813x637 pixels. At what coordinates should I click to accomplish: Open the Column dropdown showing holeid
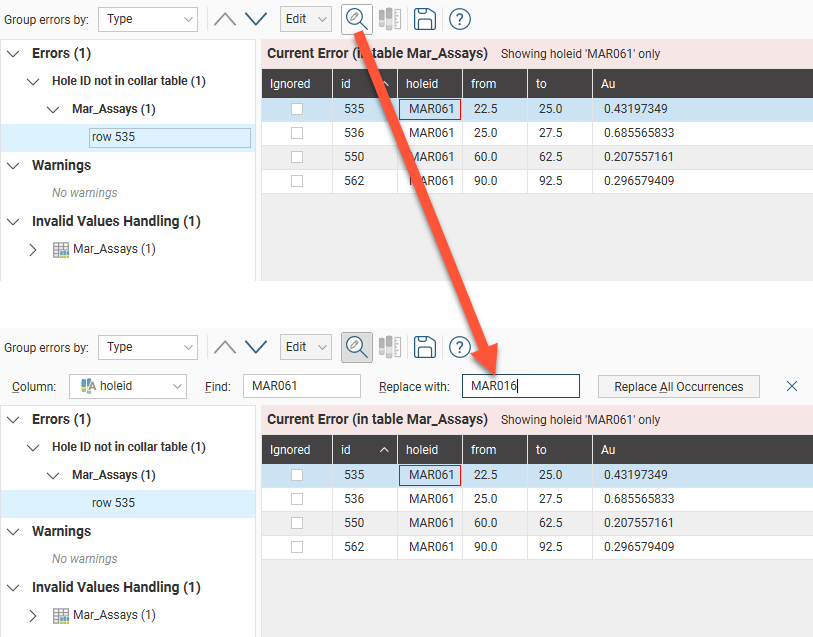[127, 386]
